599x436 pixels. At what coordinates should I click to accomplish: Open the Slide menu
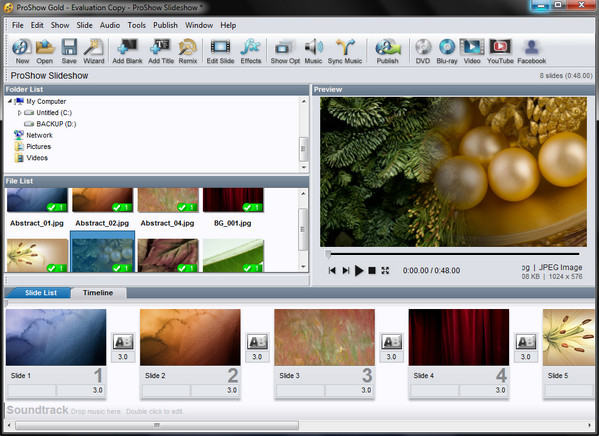84,25
